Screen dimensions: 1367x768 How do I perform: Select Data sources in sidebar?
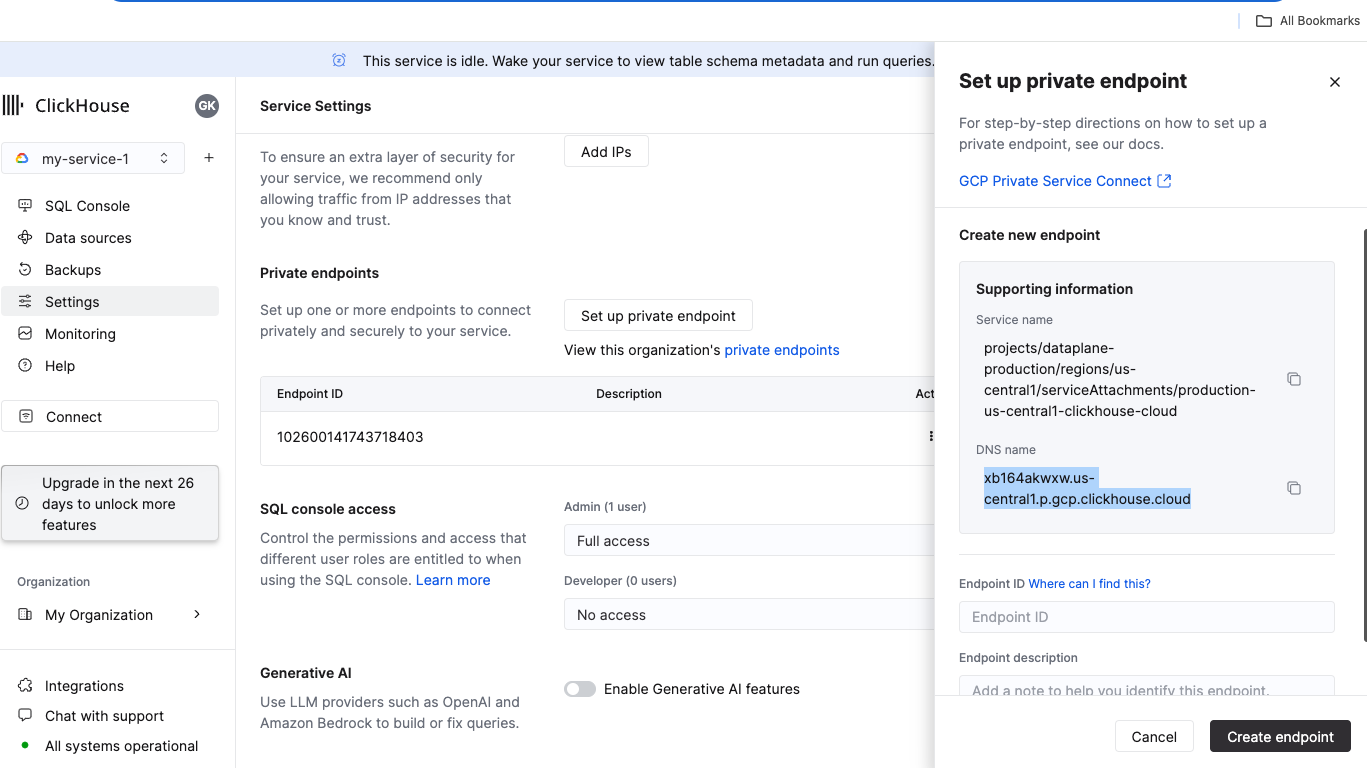(x=88, y=237)
